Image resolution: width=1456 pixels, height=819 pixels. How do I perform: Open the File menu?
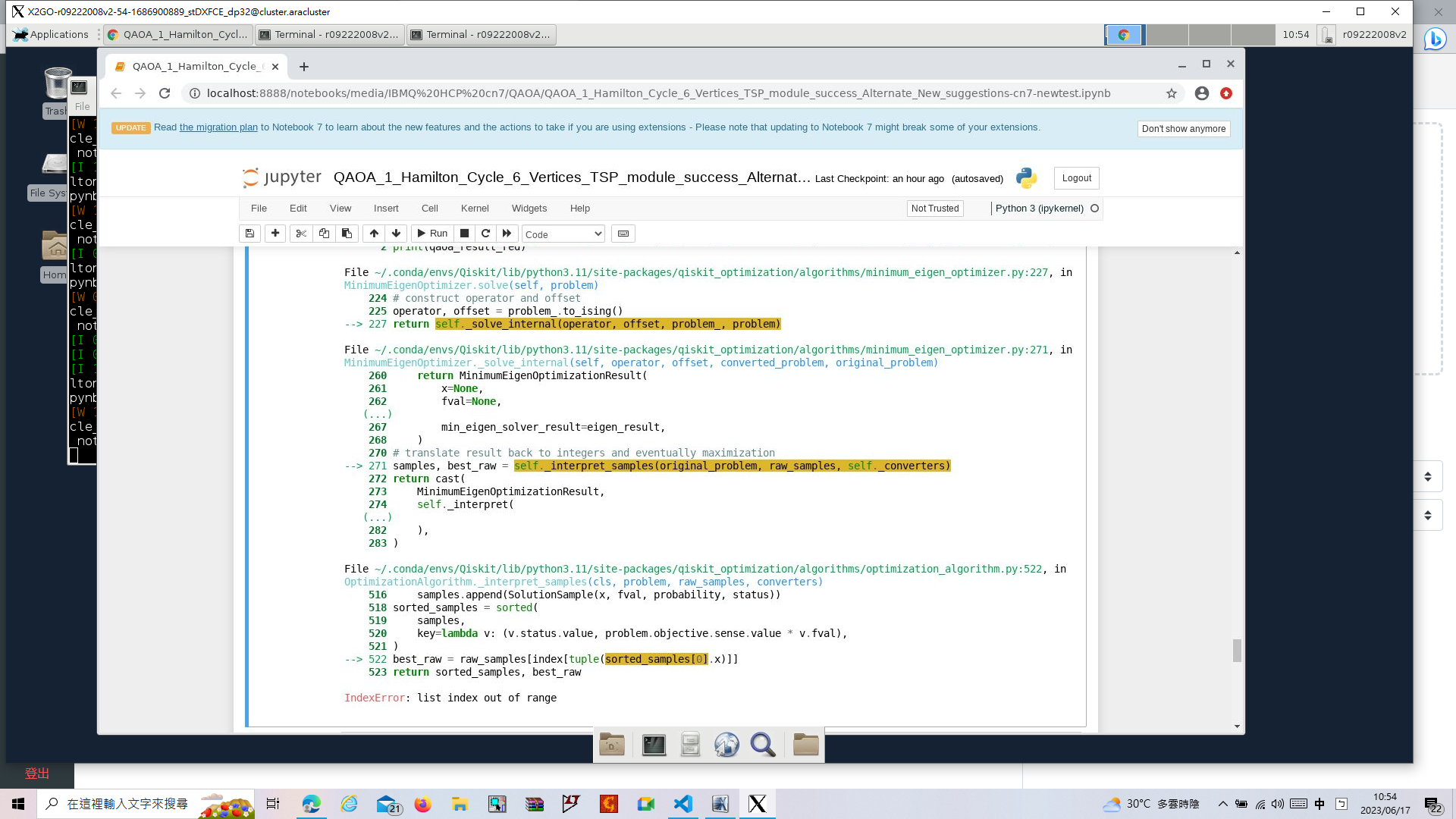[x=259, y=209]
